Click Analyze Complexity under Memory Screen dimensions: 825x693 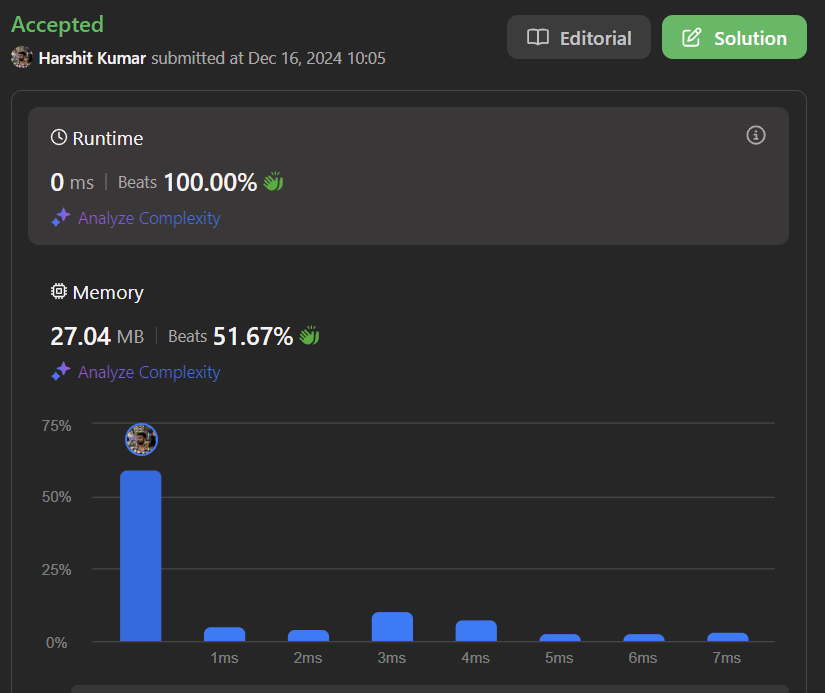149,372
